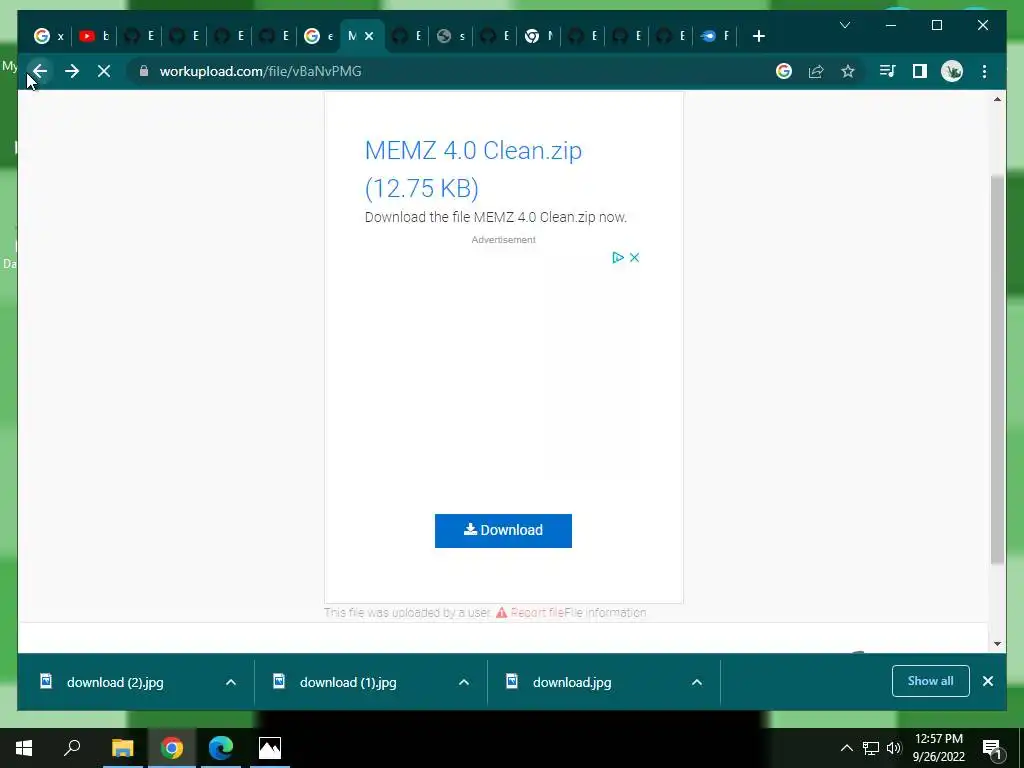Viewport: 1024px width, 768px height.
Task: Click the vertical scrollbar thumb
Action: tap(997, 369)
